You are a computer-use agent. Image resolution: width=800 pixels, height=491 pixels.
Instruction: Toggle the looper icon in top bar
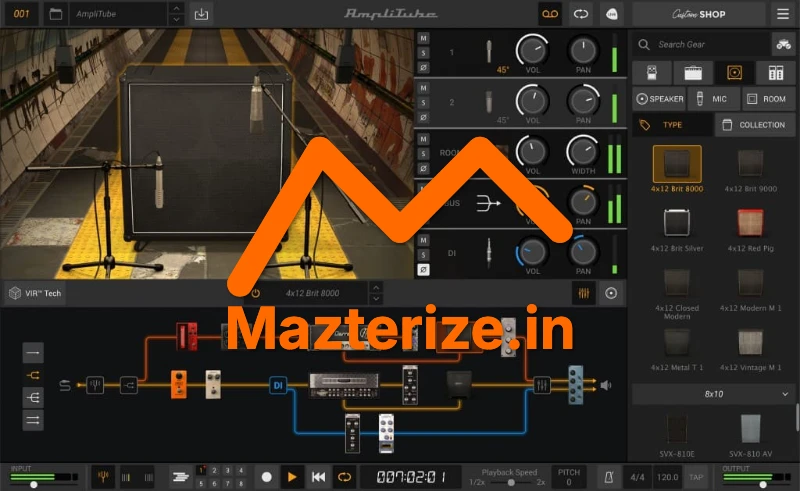click(581, 14)
